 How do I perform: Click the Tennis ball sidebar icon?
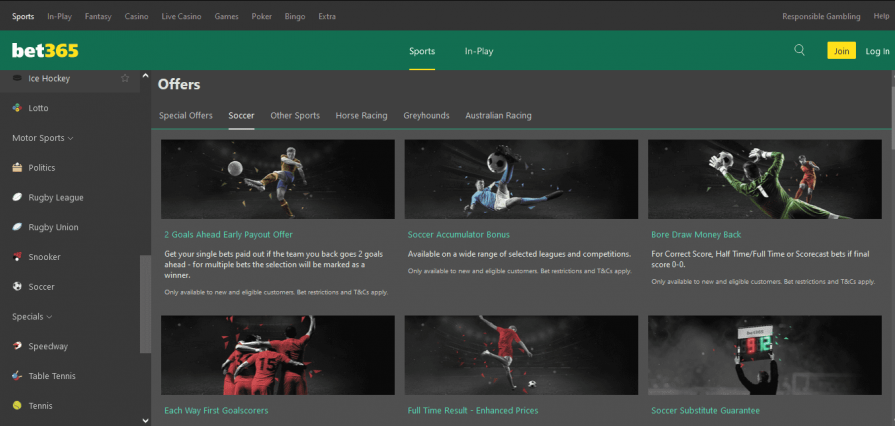17,406
